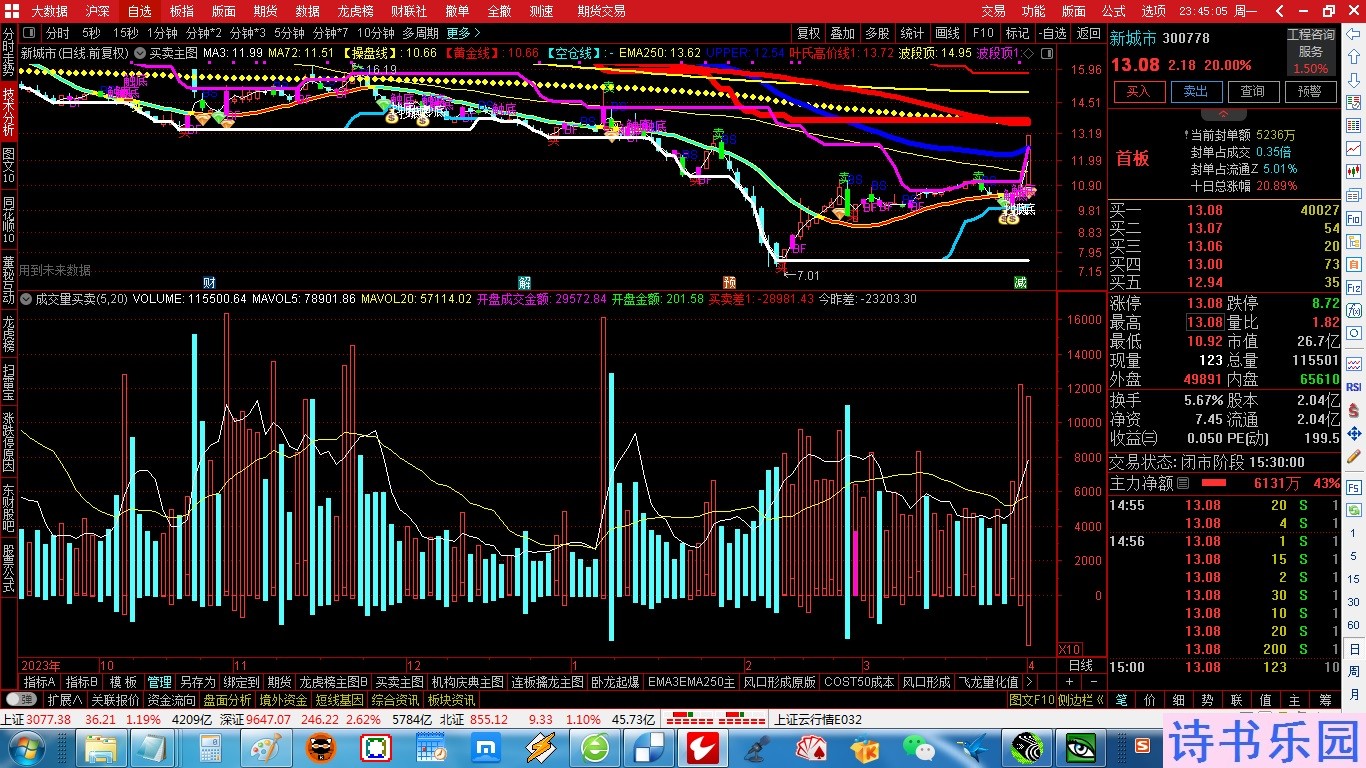The width and height of the screenshot is (1366, 768).
Task: Expand the 扩展 panel at bottom
Action: tap(64, 700)
